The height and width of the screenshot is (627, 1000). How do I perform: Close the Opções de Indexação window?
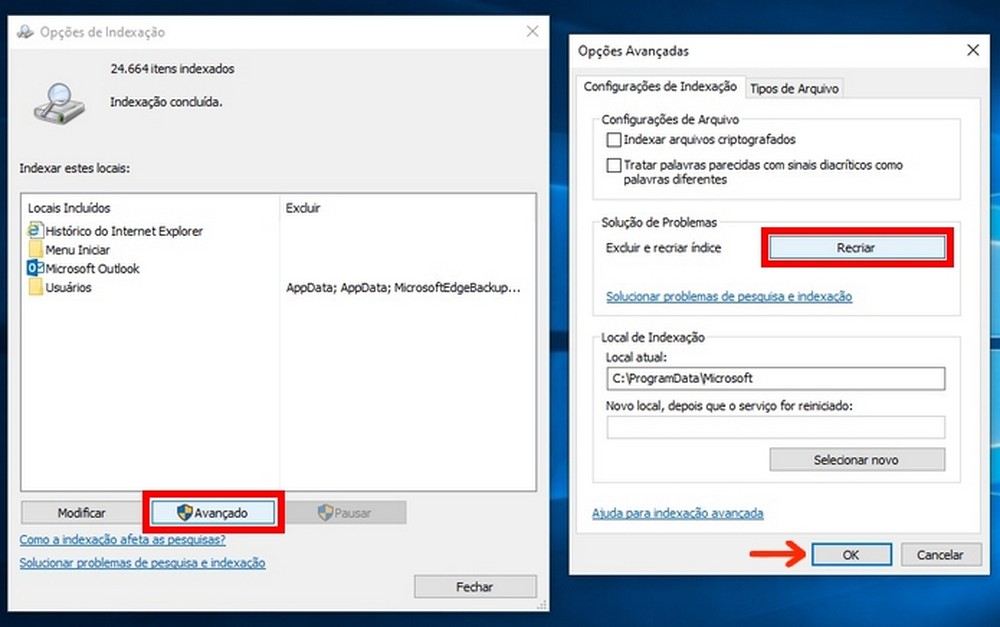coord(533,31)
